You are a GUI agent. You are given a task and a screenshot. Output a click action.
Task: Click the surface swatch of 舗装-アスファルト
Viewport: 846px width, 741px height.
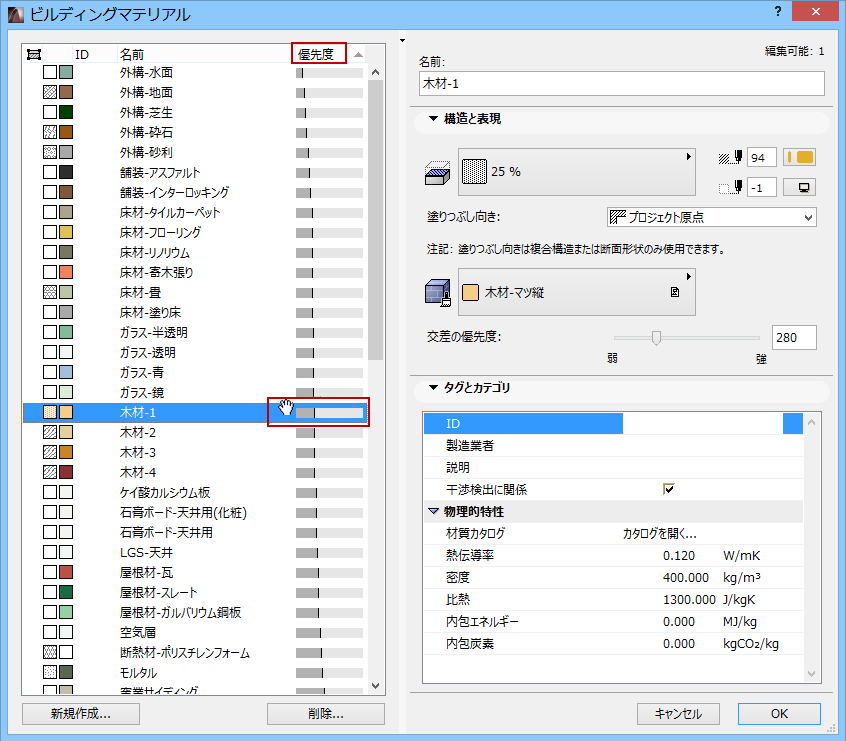click(66, 172)
